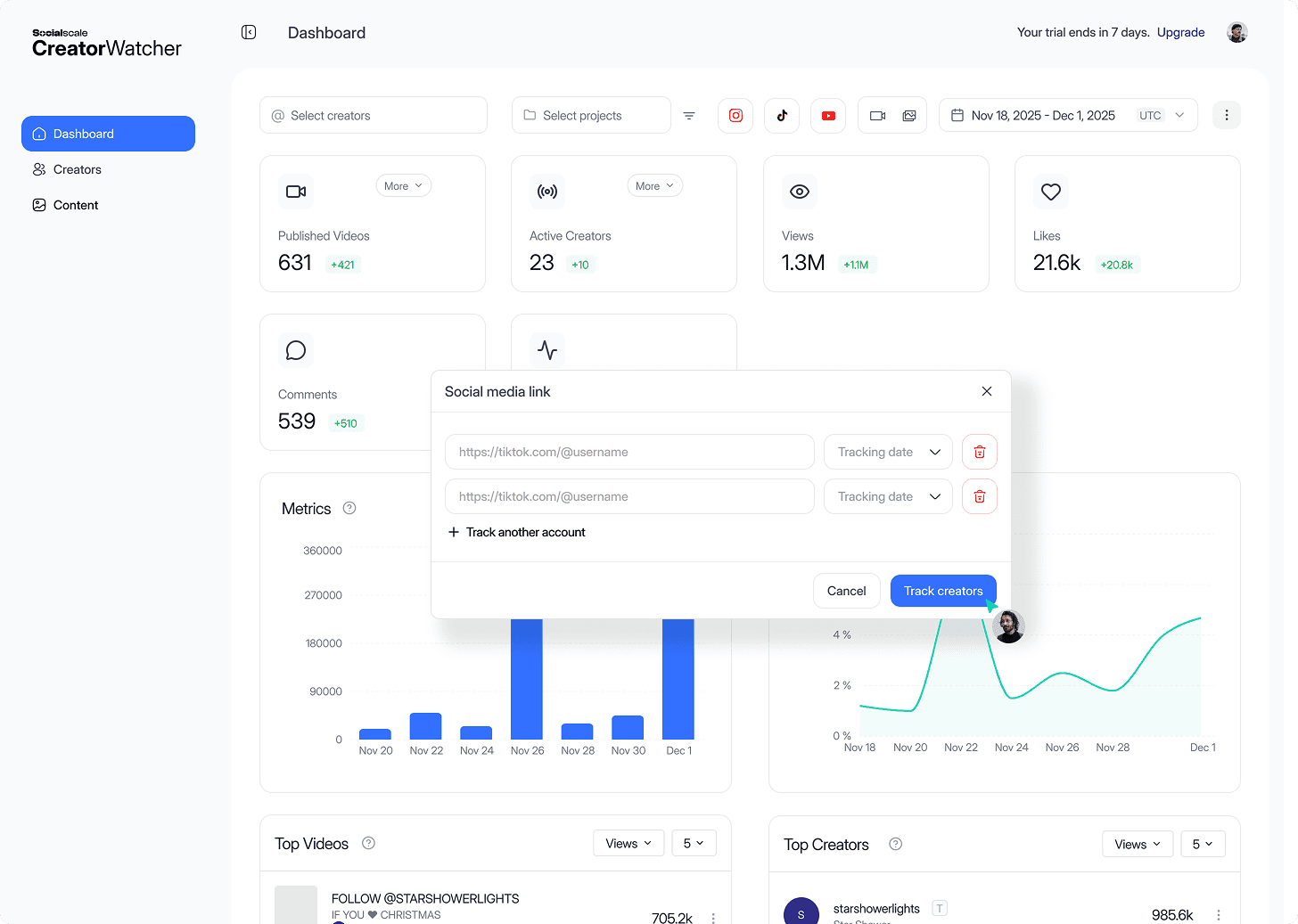
Task: Show help tooltip next to Top Videos
Action: coord(368,843)
